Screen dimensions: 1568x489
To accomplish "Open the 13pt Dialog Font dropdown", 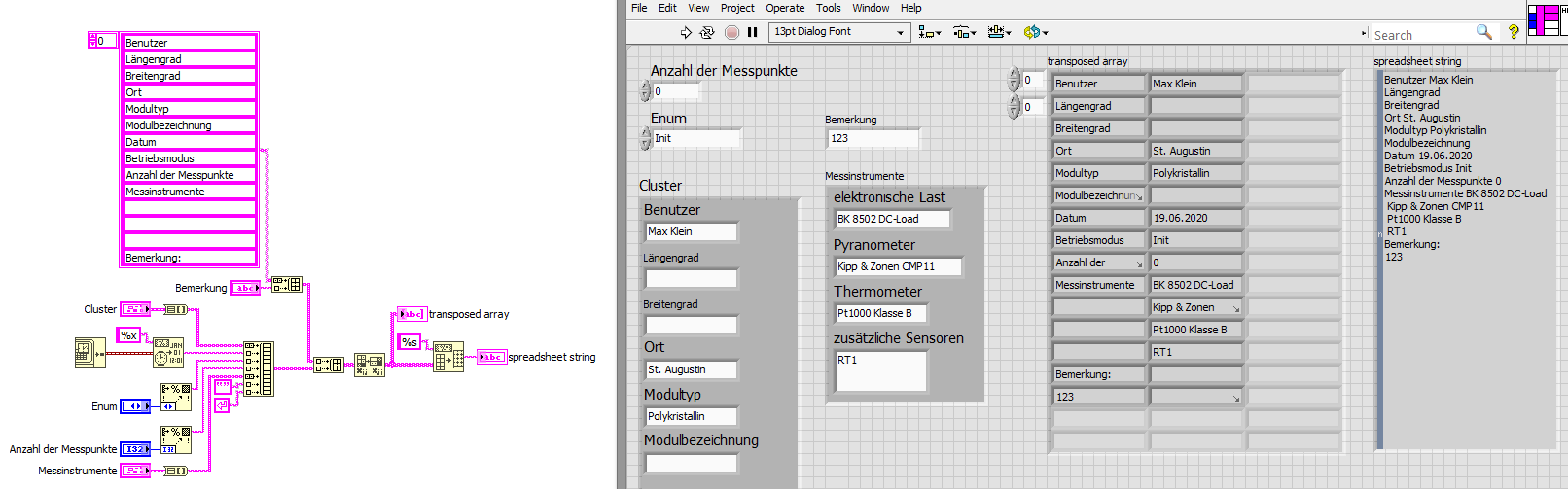I will tap(839, 32).
